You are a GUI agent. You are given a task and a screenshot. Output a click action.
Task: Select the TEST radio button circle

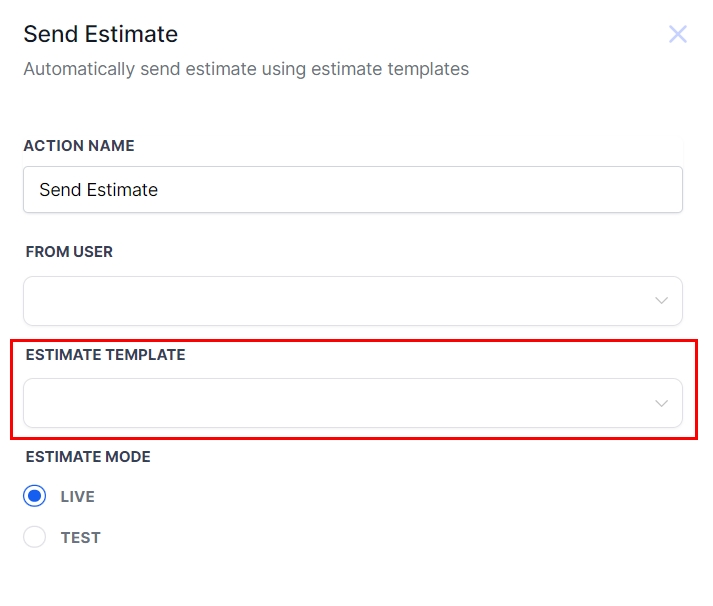pos(35,537)
